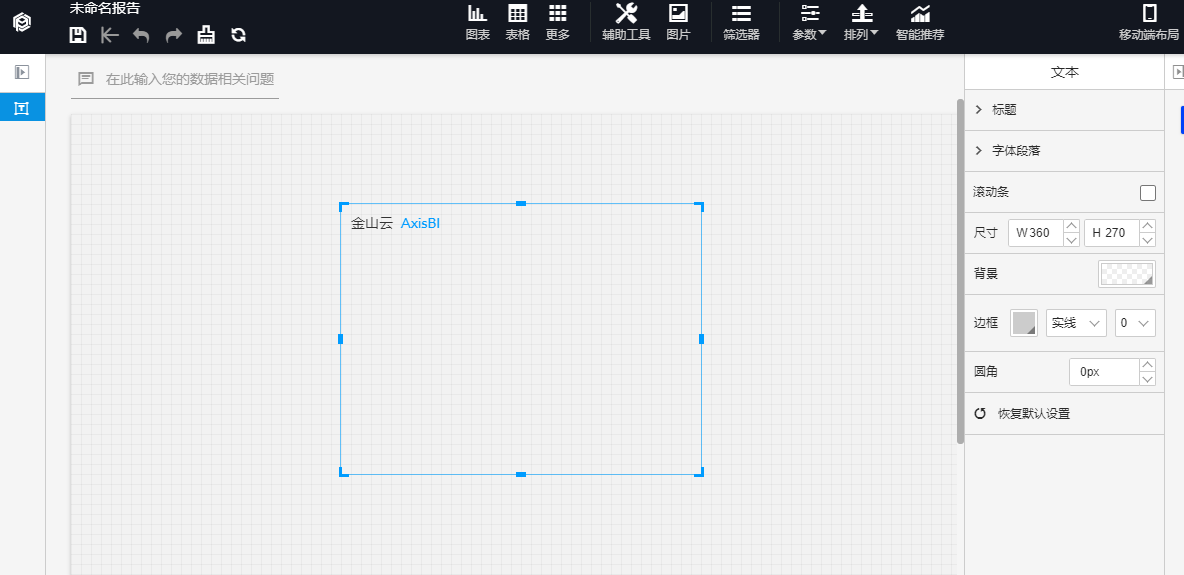
Task: Decrease the width value with down arrow
Action: [1071, 240]
